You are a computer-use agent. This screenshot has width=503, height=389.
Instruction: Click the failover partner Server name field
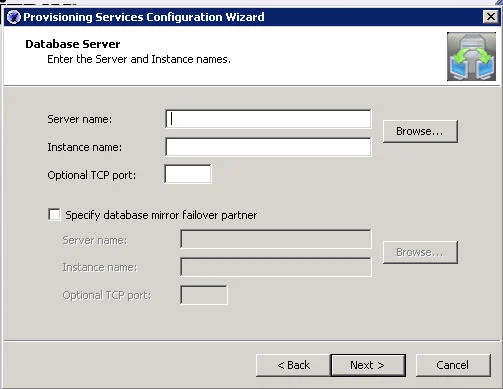click(276, 239)
